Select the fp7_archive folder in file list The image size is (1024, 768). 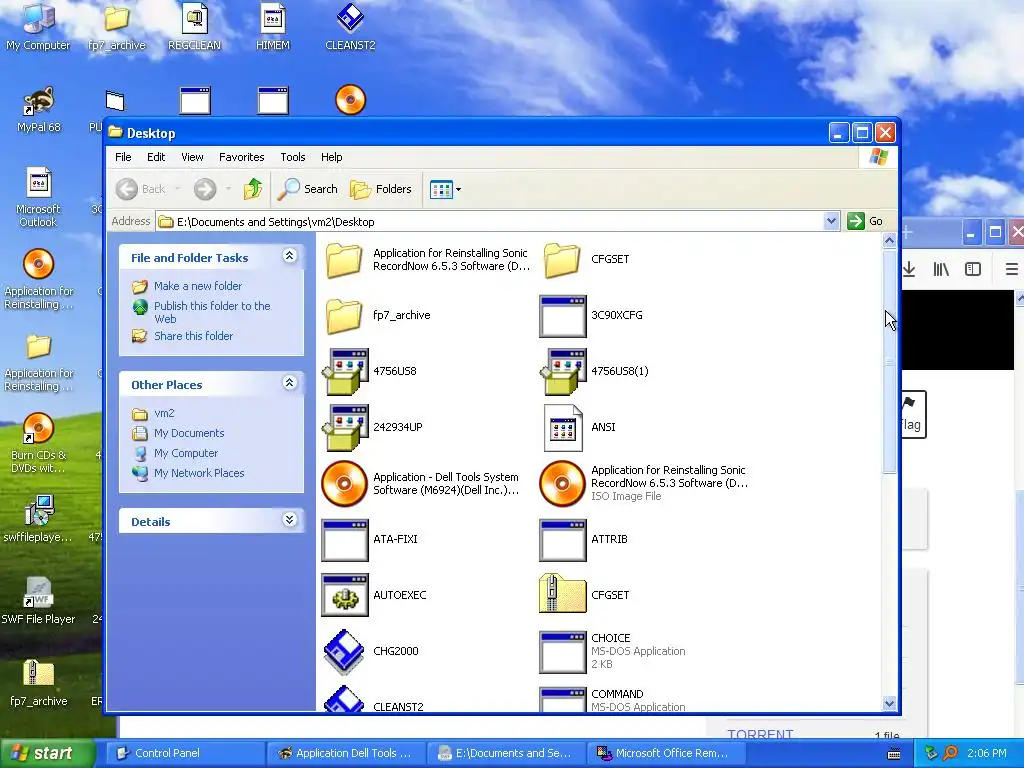(344, 315)
